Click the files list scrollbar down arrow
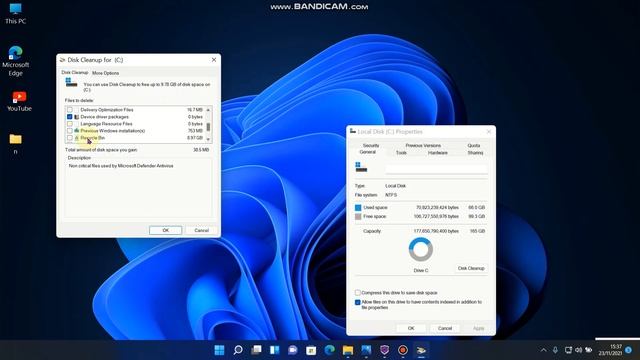This screenshot has width=640, height=360. pyautogui.click(x=208, y=139)
